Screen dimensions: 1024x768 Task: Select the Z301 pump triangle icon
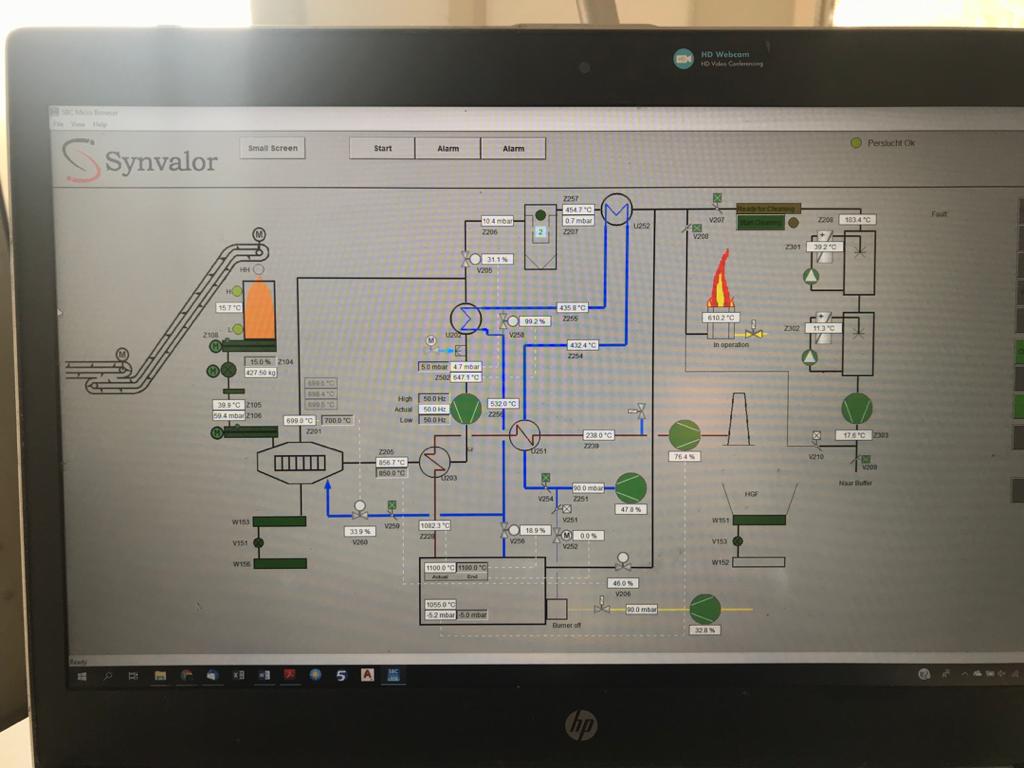coord(811,275)
